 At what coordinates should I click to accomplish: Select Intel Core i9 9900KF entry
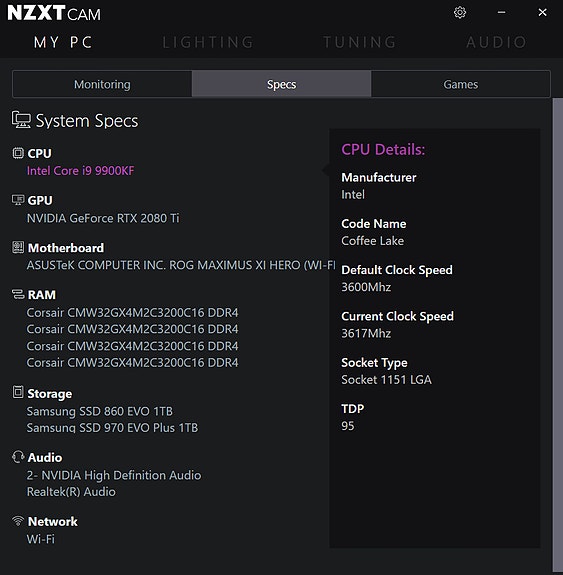(x=81, y=171)
